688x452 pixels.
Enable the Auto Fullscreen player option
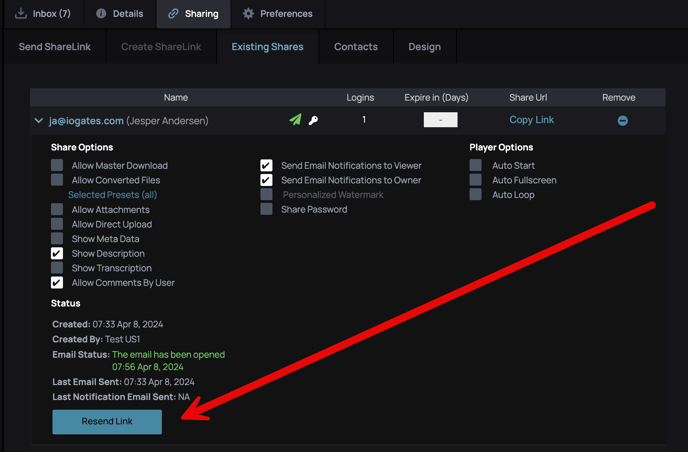[476, 180]
